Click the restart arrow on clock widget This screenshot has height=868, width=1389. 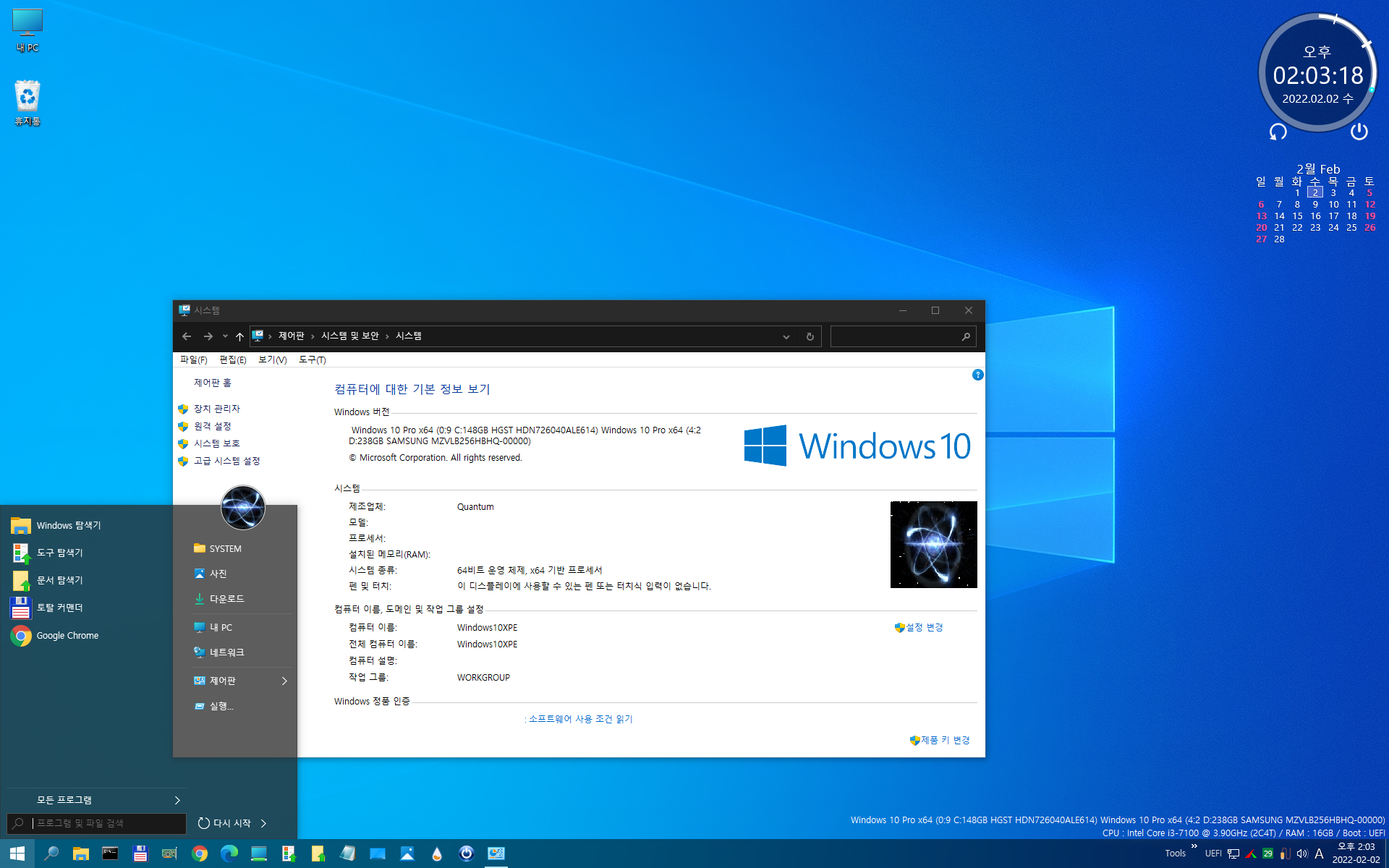(1278, 131)
